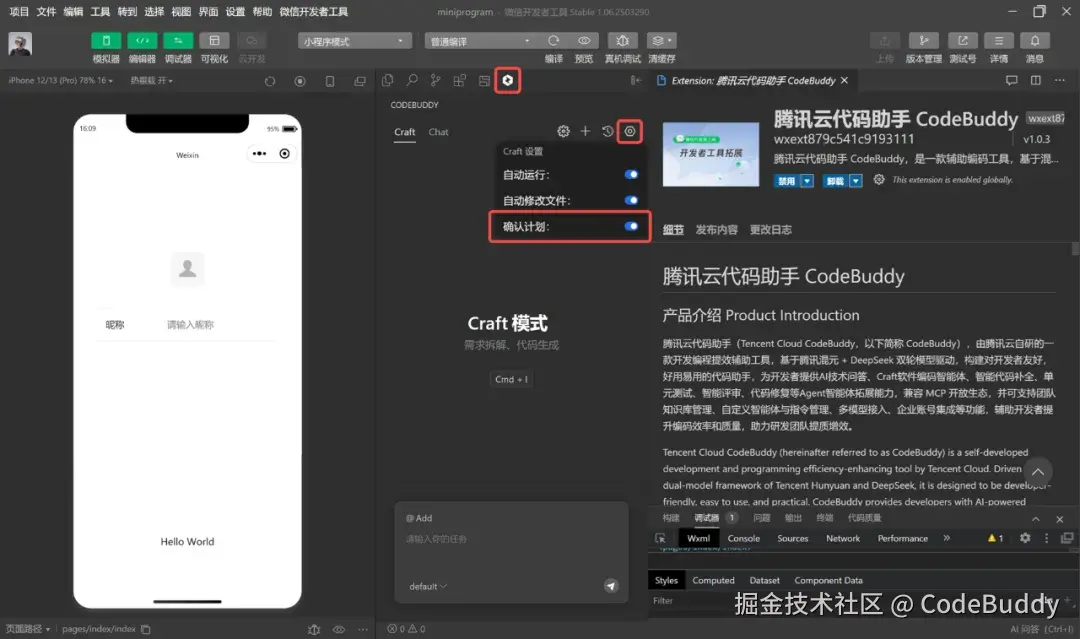Expand the 普通编译 compile mode selector
1080x639 pixels.
tap(480, 40)
